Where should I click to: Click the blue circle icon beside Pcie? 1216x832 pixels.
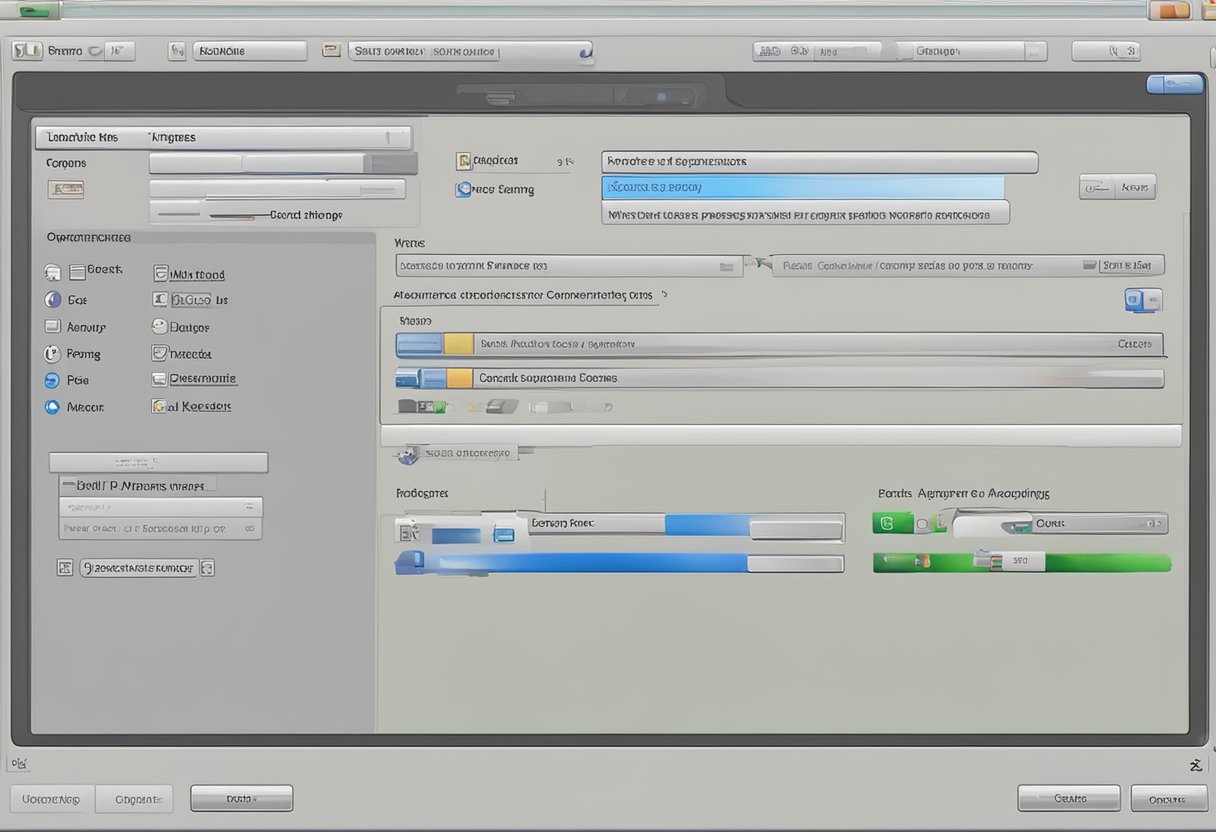(52, 380)
